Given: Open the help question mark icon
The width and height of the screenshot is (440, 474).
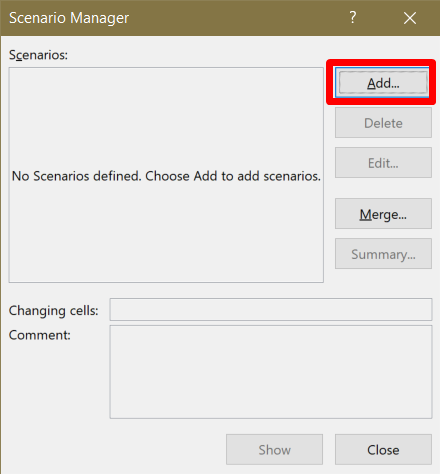Looking at the screenshot, I should [x=353, y=17].
